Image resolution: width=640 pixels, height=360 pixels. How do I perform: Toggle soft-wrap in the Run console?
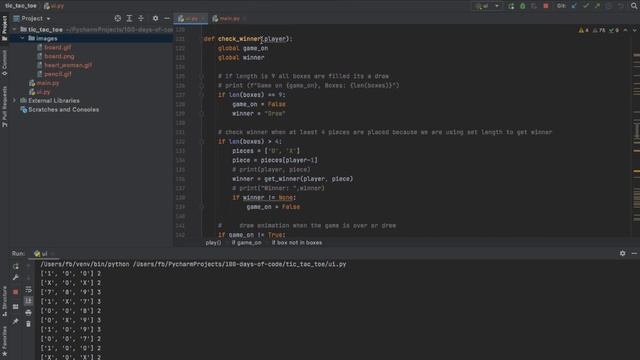click(x=28, y=289)
